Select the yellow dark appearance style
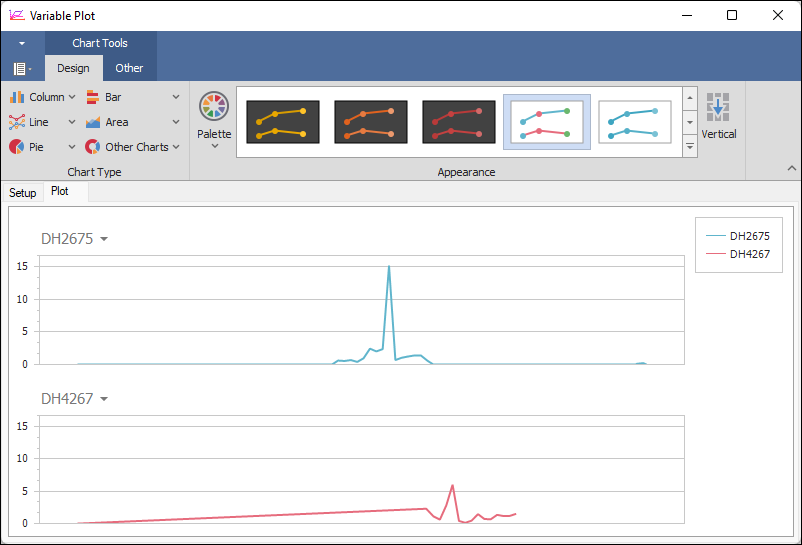This screenshot has width=802, height=545. pyautogui.click(x=282, y=122)
